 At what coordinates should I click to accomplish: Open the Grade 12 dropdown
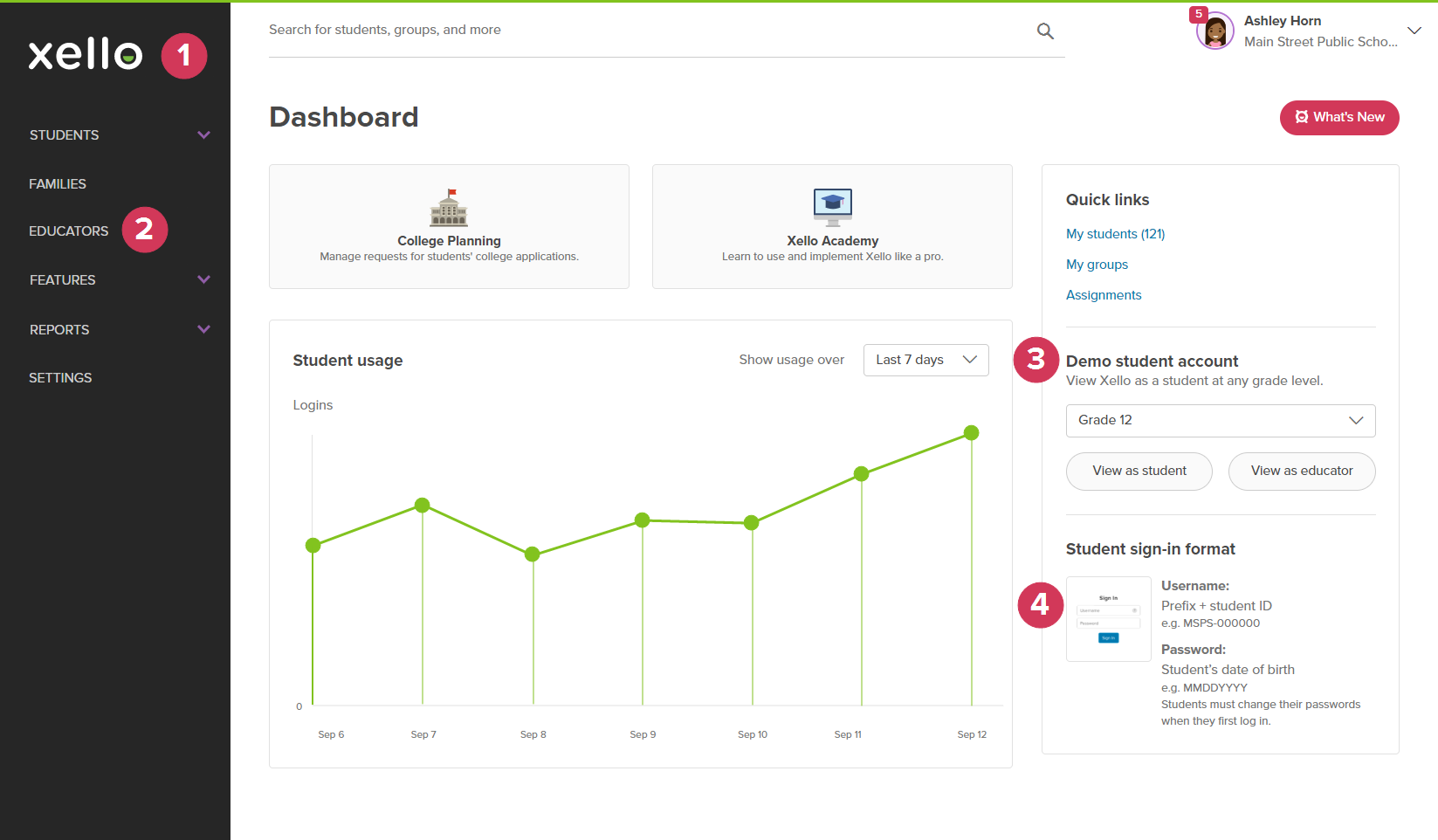click(1220, 420)
